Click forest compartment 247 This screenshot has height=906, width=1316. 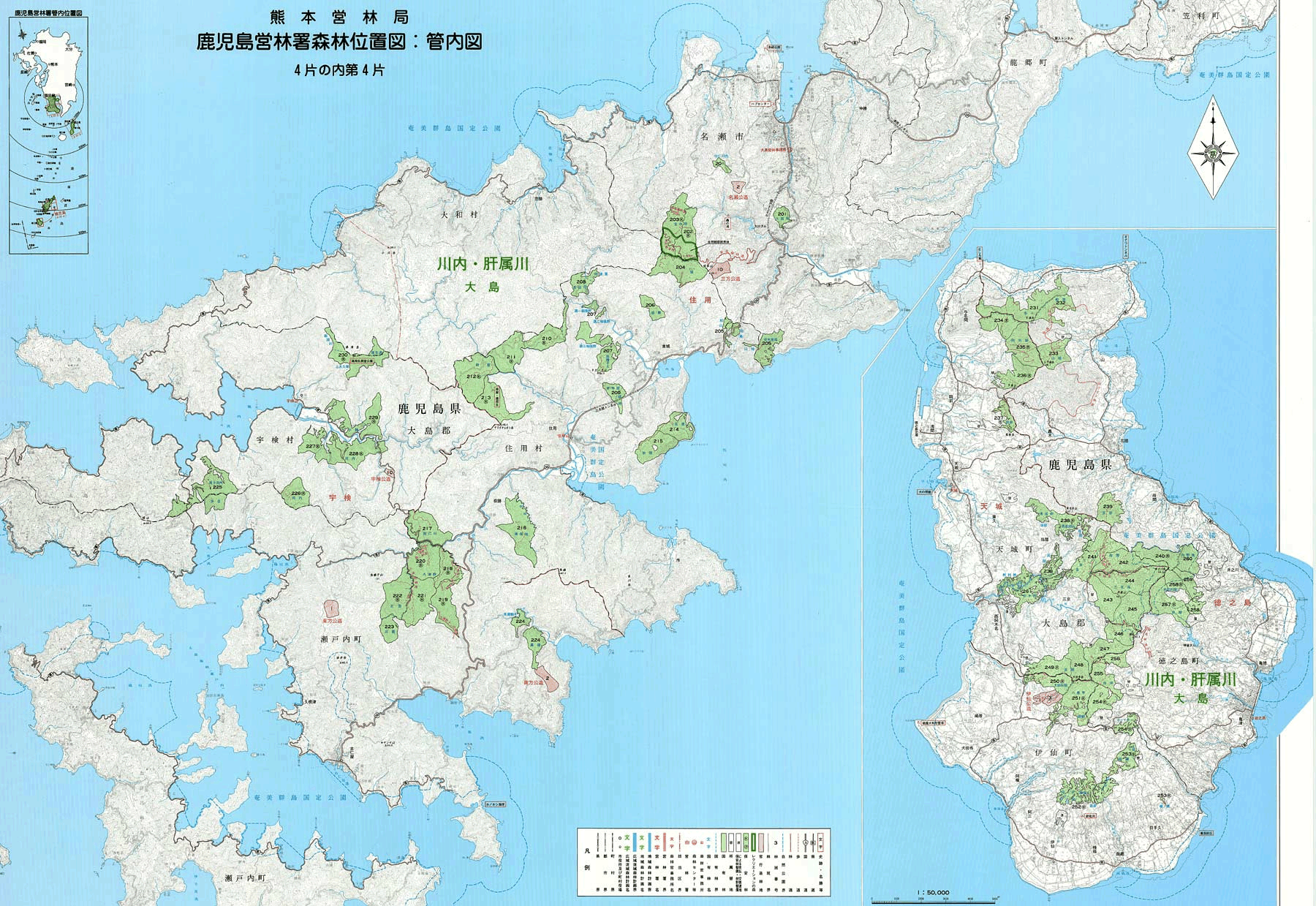(x=1104, y=649)
